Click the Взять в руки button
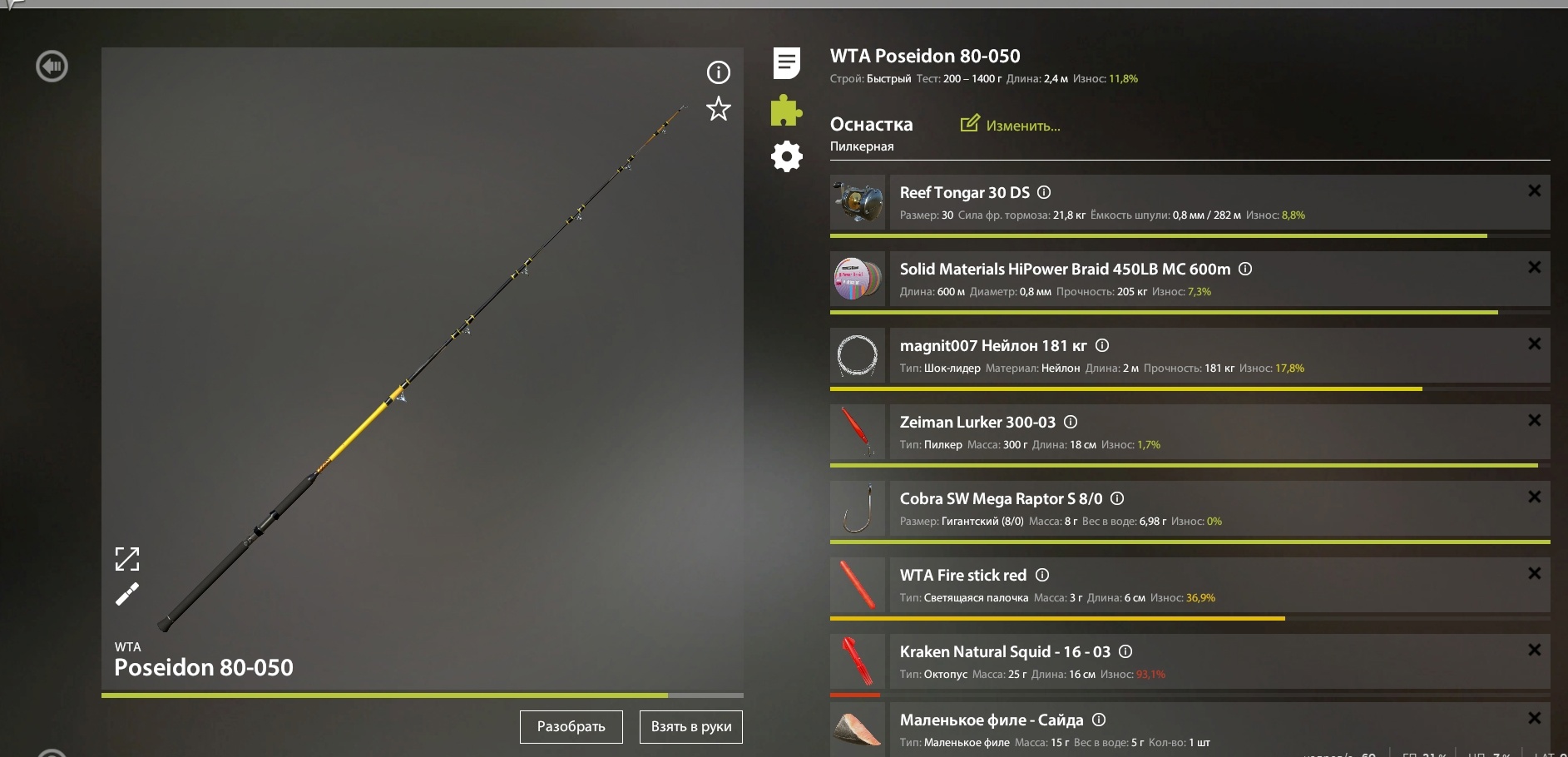 tap(691, 727)
